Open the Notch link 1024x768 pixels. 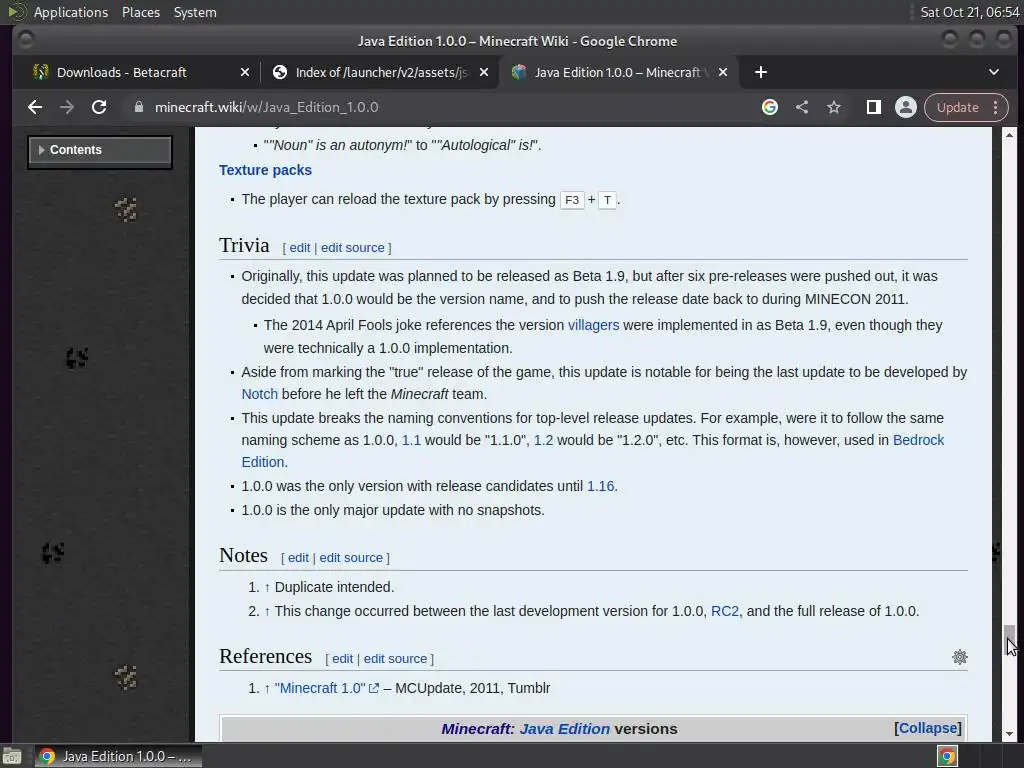tap(259, 394)
